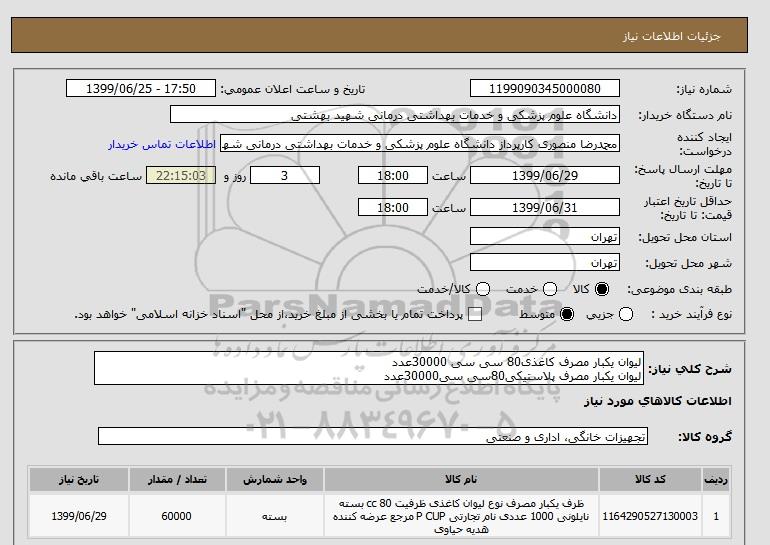Click product code 116429052713003 cell
This screenshot has width=770, height=545.
(650, 517)
